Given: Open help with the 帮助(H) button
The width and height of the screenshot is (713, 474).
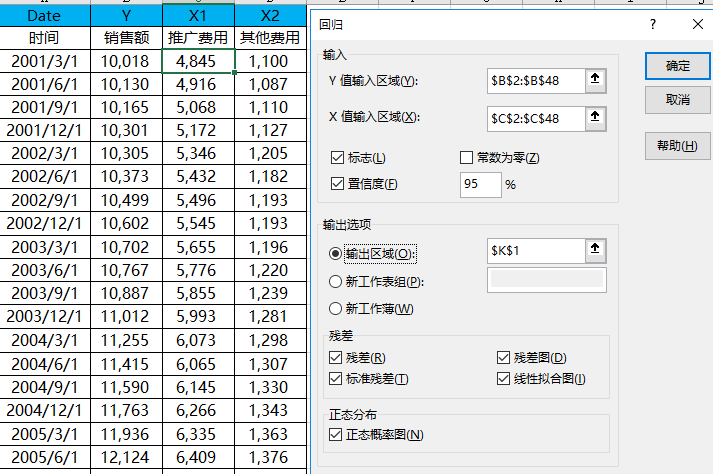Looking at the screenshot, I should pos(678,146).
